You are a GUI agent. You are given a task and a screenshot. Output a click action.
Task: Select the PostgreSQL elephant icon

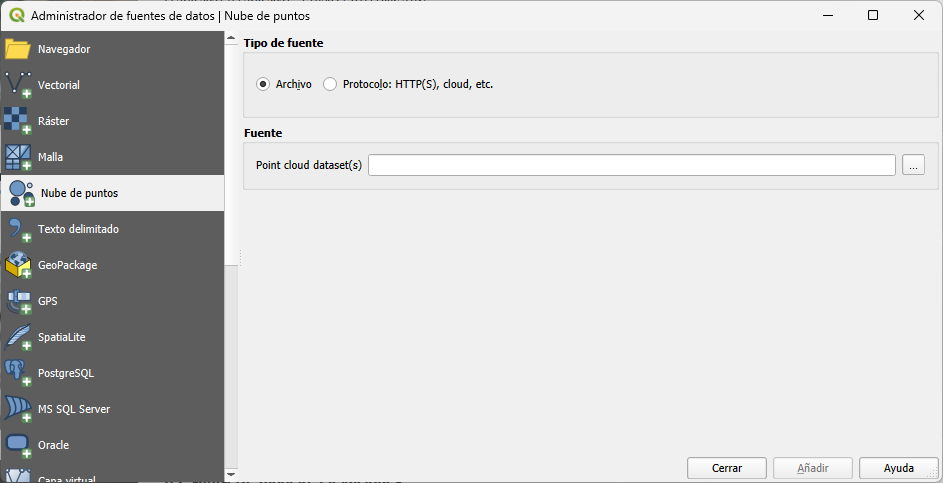18,373
